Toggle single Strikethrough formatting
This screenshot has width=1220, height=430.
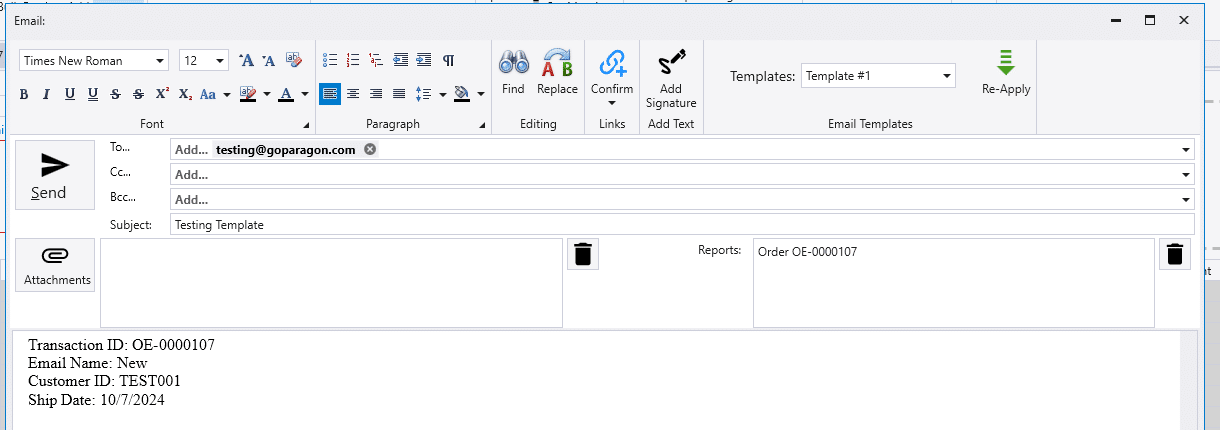[x=116, y=94]
